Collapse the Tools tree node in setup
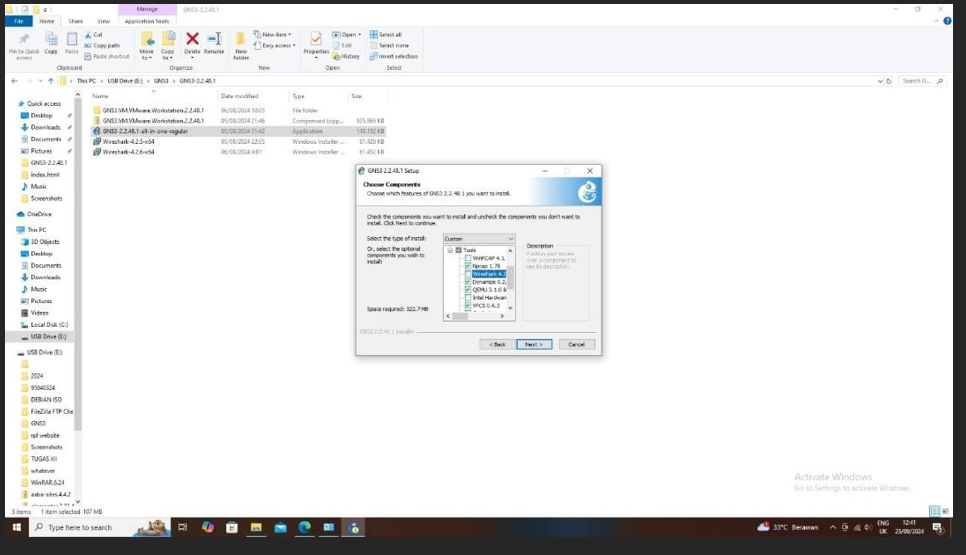The image size is (966, 555). (450, 250)
